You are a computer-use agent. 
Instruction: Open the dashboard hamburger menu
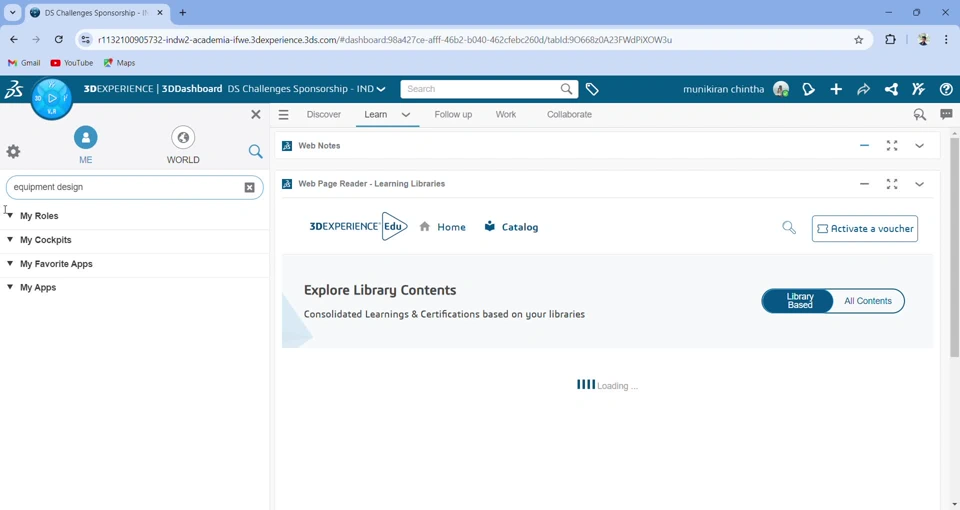[283, 114]
